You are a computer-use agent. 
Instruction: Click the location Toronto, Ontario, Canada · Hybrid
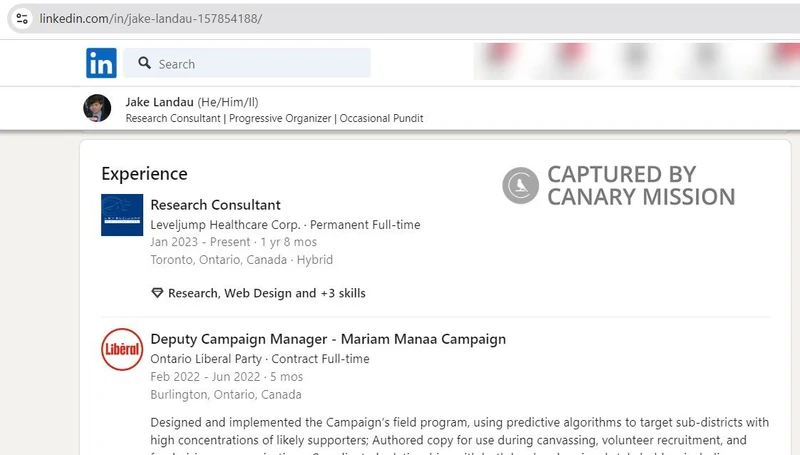tap(241, 260)
